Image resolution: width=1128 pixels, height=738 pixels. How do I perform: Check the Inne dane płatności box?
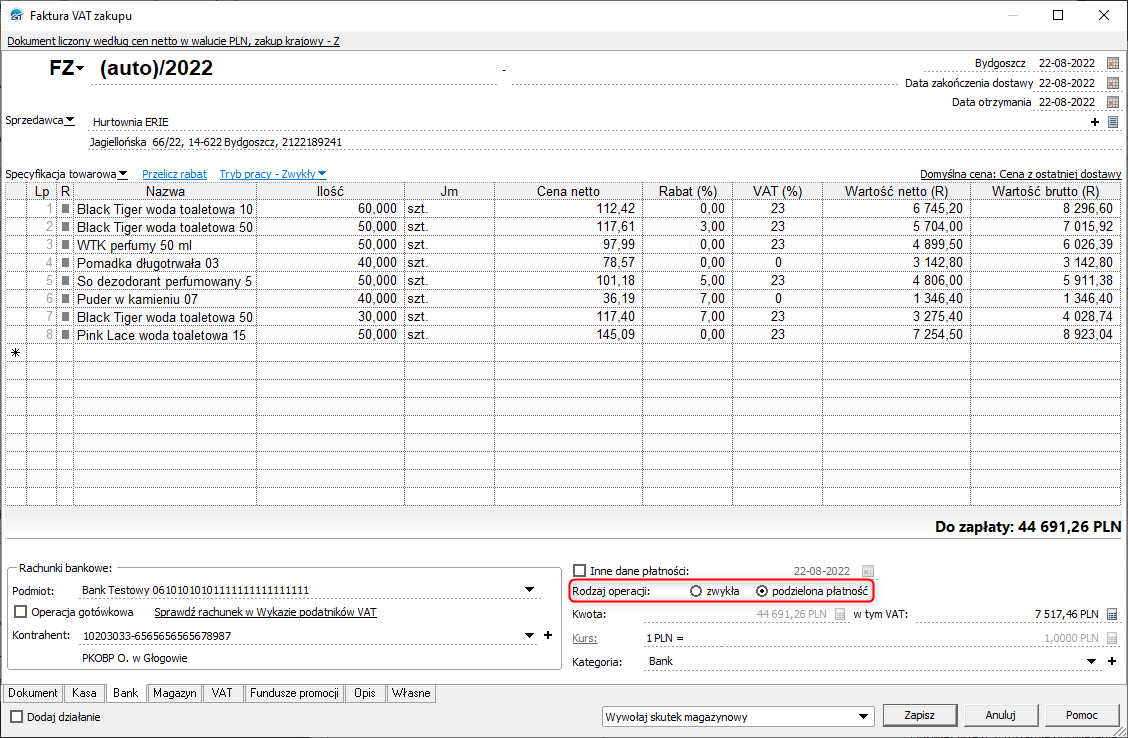580,570
